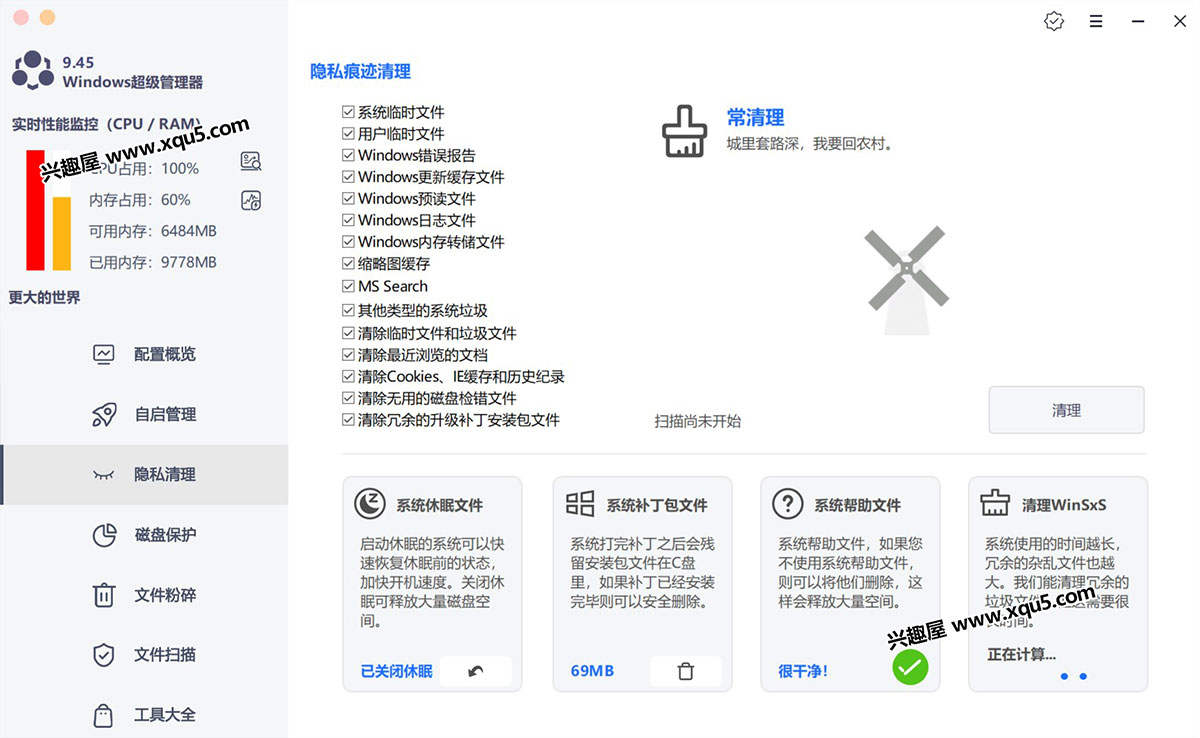This screenshot has height=738, width=1200.
Task: Click the orange memory usage bar
Action: pos(62,234)
